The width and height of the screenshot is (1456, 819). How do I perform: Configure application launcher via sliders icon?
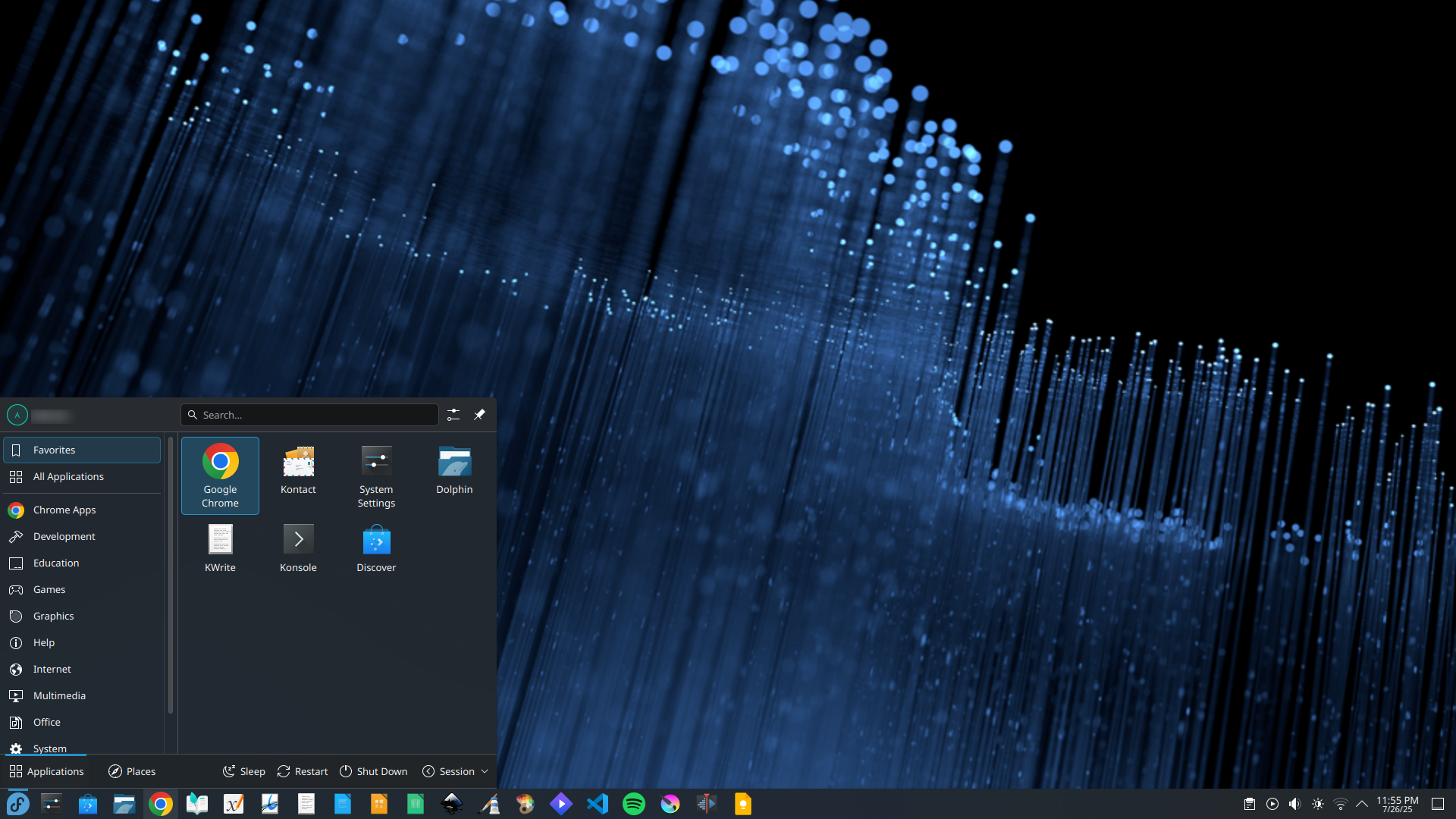click(453, 415)
